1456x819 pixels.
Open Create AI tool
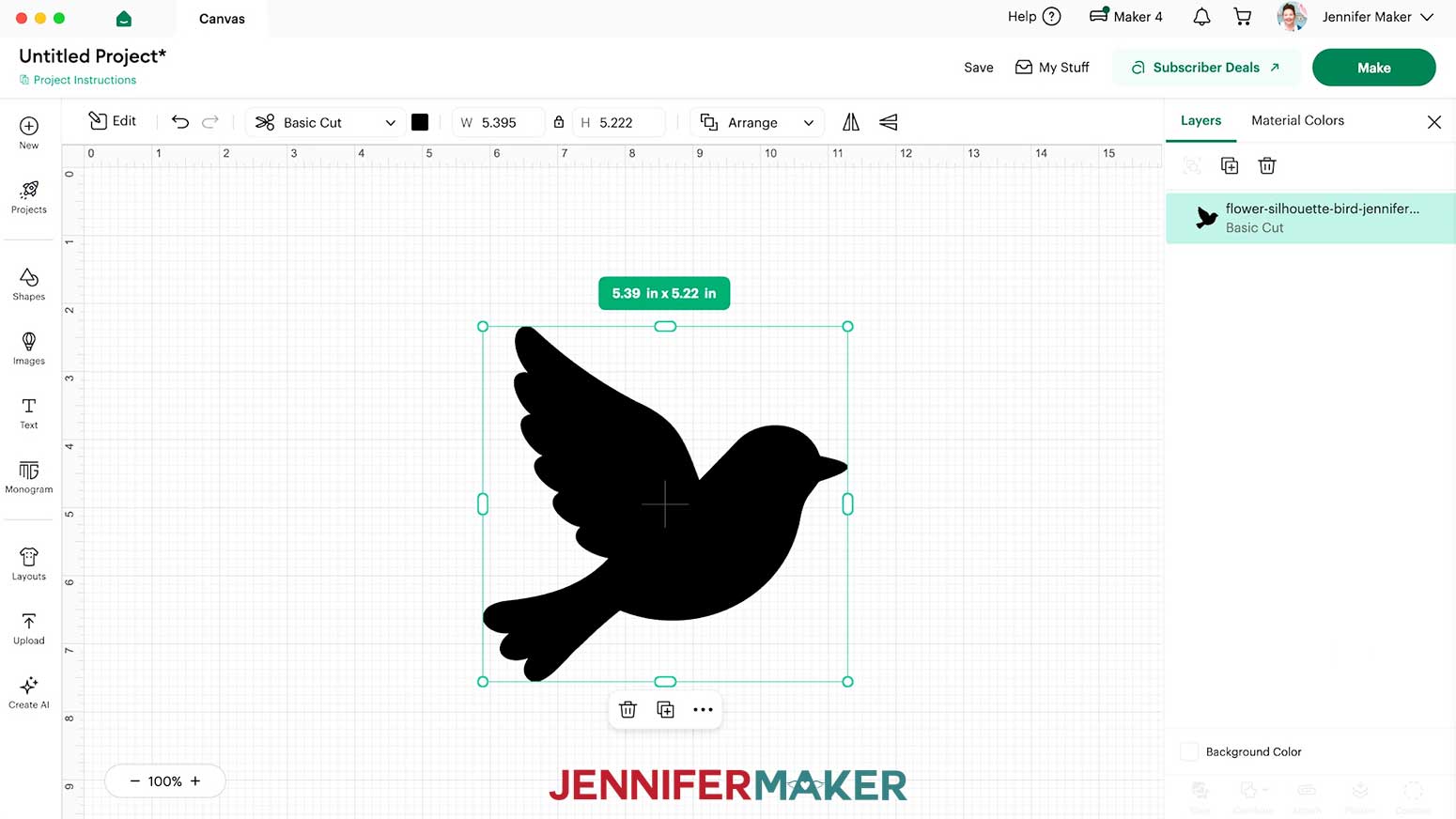click(x=29, y=693)
